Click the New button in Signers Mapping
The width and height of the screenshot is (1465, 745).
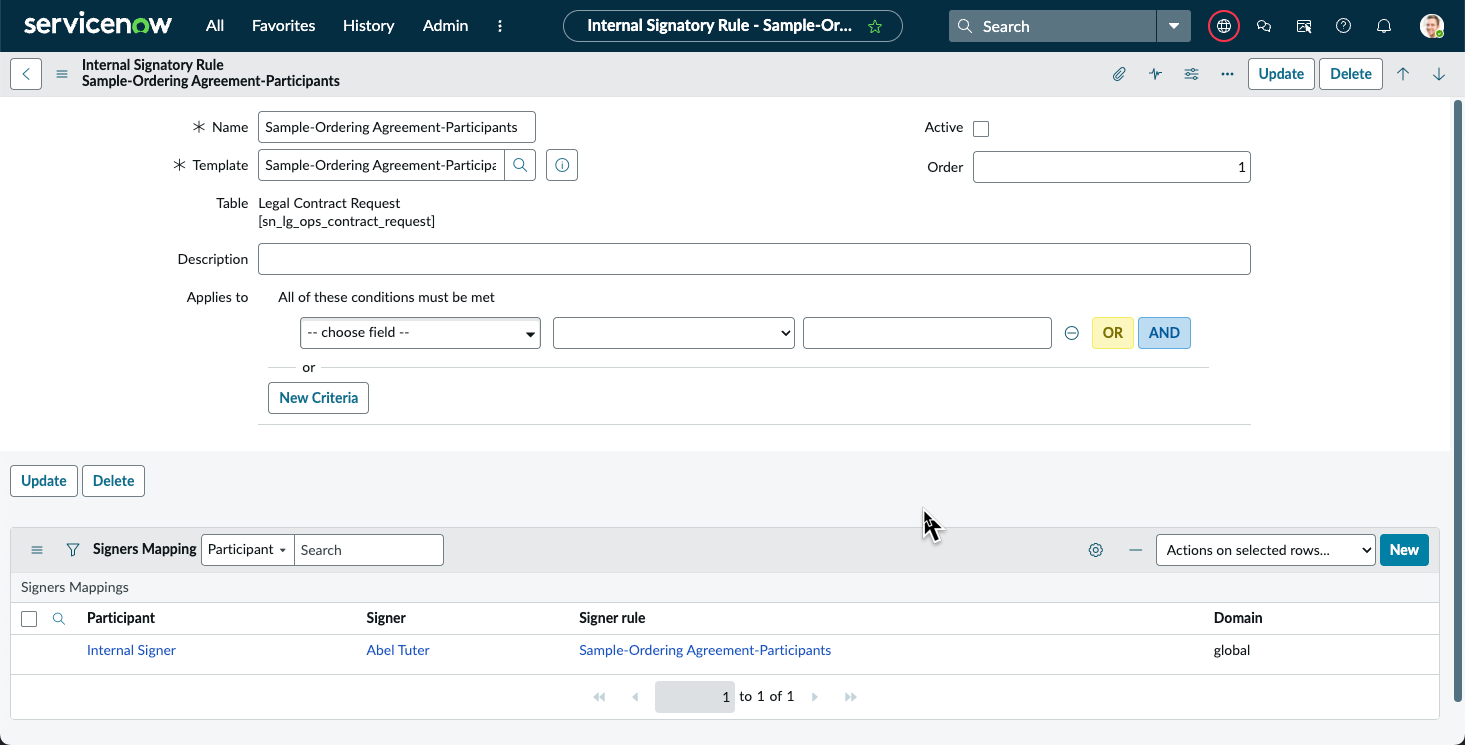tap(1404, 550)
